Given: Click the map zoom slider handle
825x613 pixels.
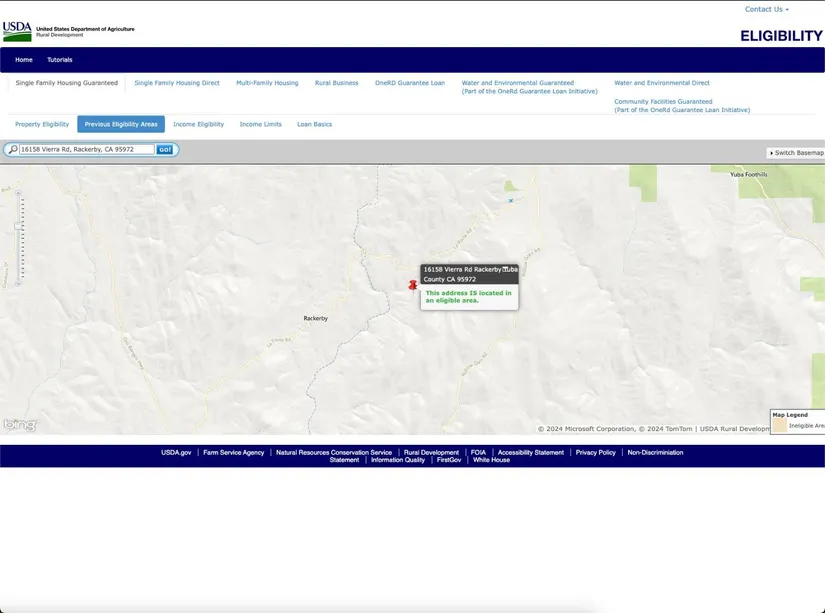Looking at the screenshot, I should point(19,226).
